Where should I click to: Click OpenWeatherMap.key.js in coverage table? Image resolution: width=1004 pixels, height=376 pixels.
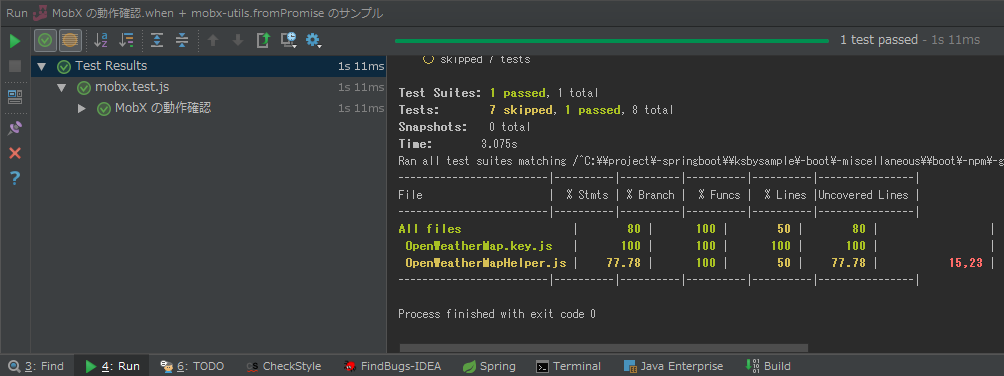478,246
